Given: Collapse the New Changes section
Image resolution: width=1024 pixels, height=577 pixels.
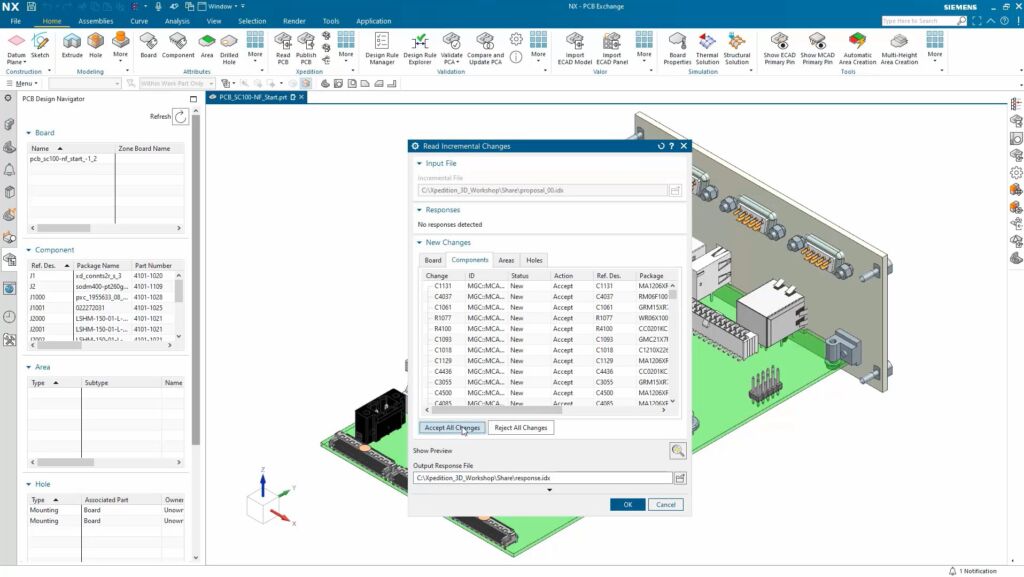Looking at the screenshot, I should [x=419, y=243].
